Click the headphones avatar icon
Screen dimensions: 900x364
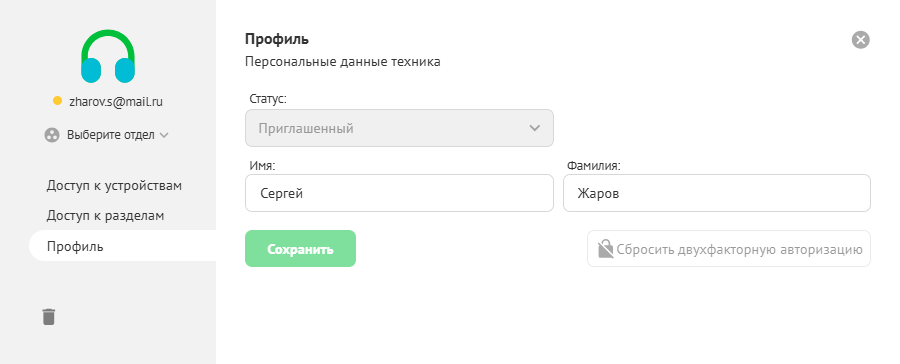108,56
